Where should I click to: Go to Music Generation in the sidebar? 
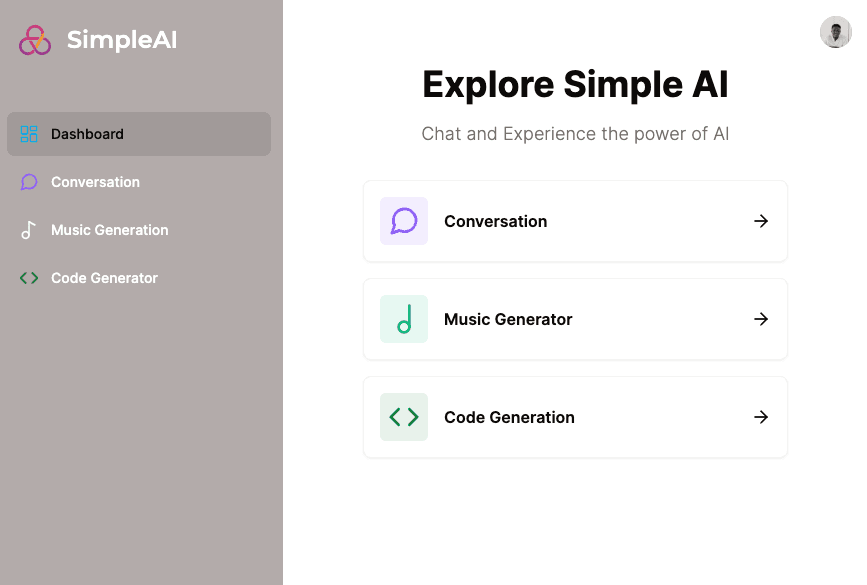click(x=109, y=230)
